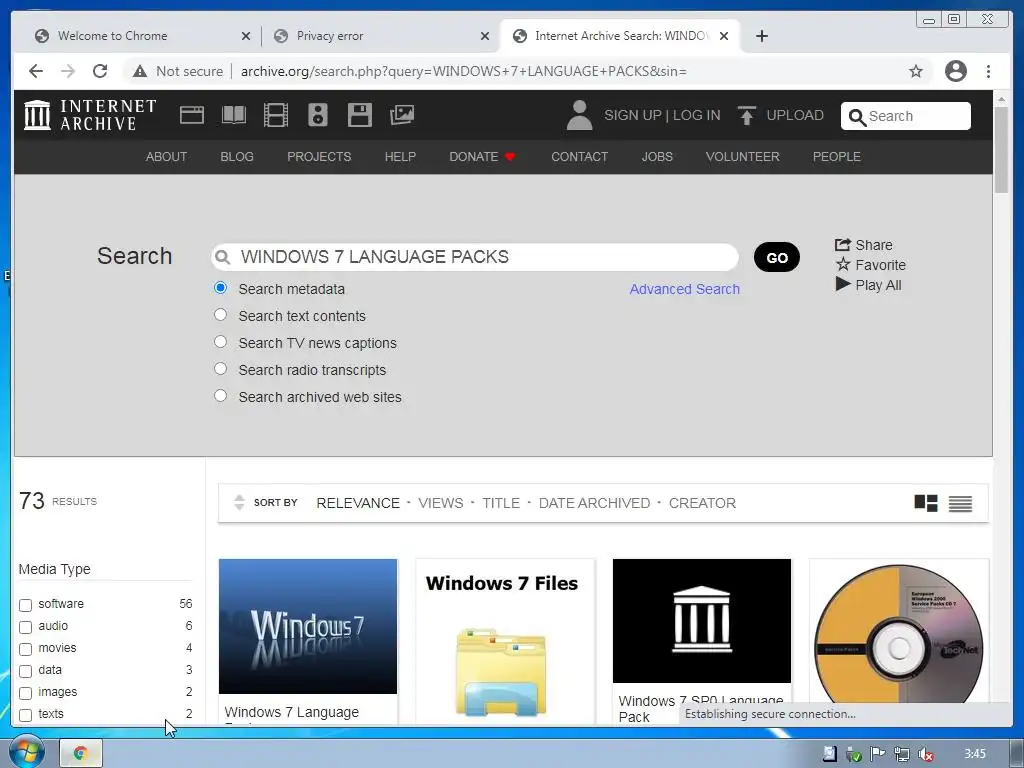Open Chrome three-dot menu
Screen dimensions: 1024x768
click(x=988, y=71)
